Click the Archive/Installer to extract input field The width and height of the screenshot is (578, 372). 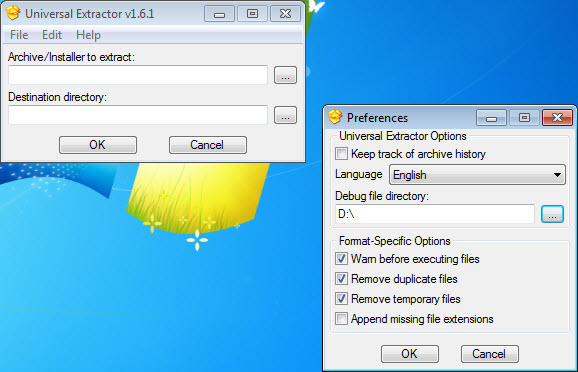click(x=138, y=75)
